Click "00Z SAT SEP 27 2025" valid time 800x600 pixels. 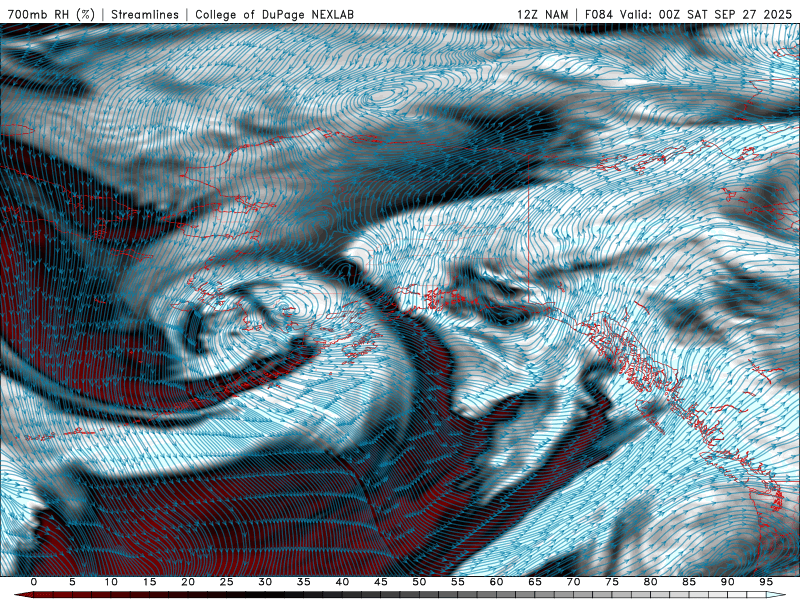click(x=725, y=14)
